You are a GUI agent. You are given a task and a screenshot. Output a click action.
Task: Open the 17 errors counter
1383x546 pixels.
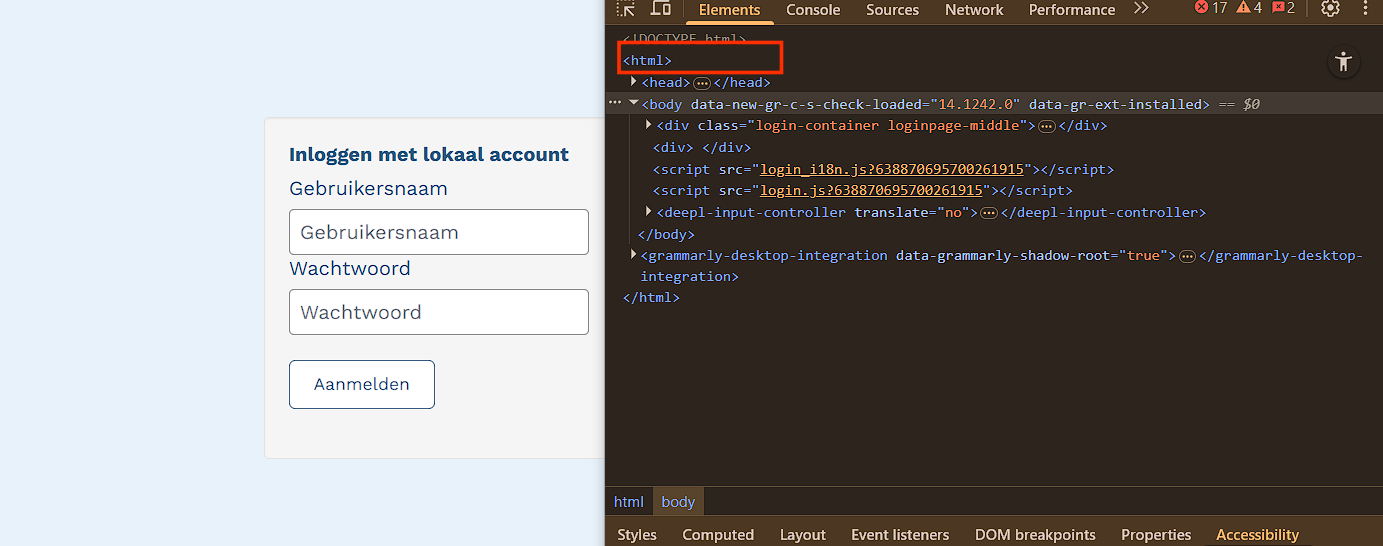click(x=1211, y=8)
